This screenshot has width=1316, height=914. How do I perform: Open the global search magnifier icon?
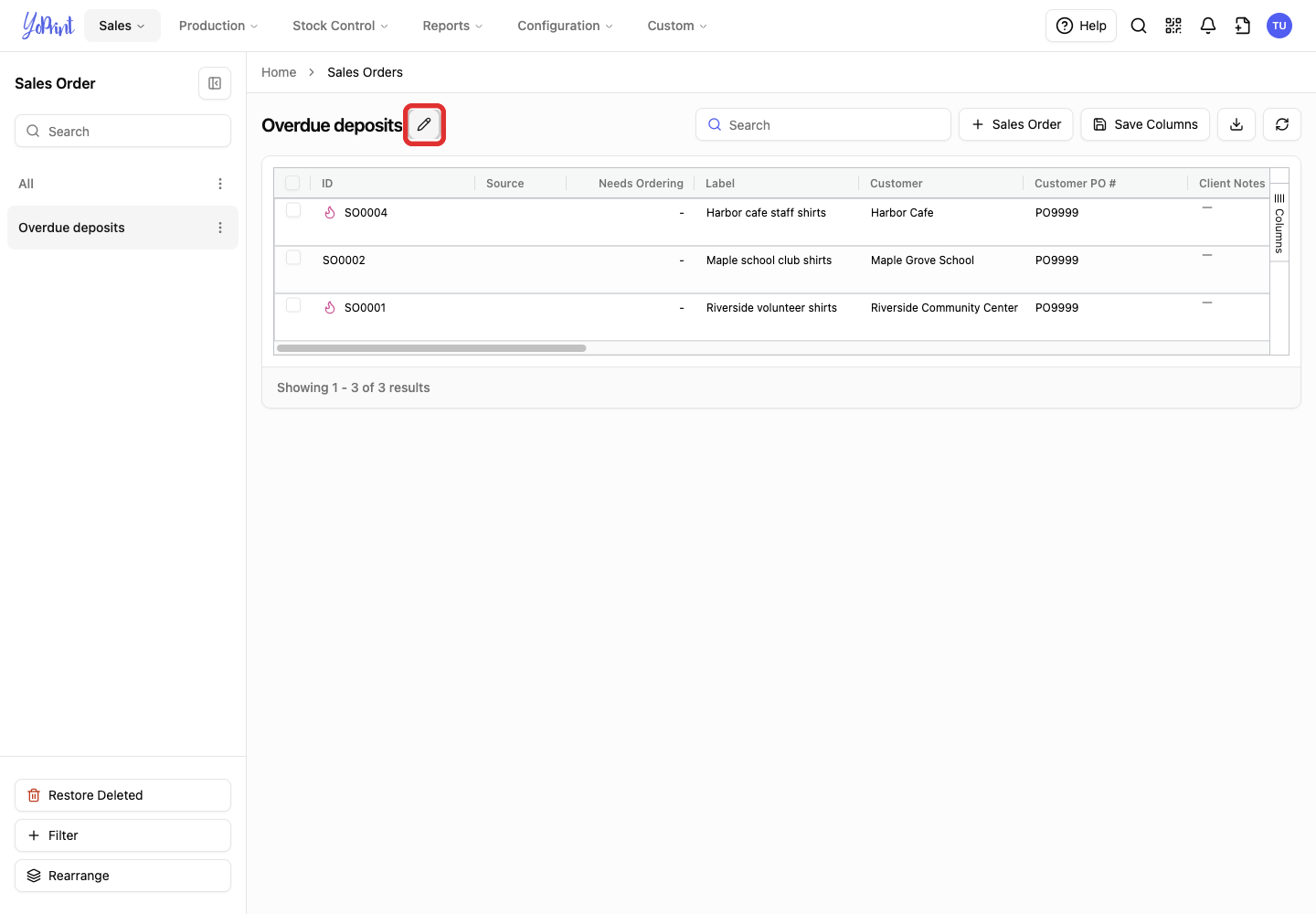(1139, 26)
